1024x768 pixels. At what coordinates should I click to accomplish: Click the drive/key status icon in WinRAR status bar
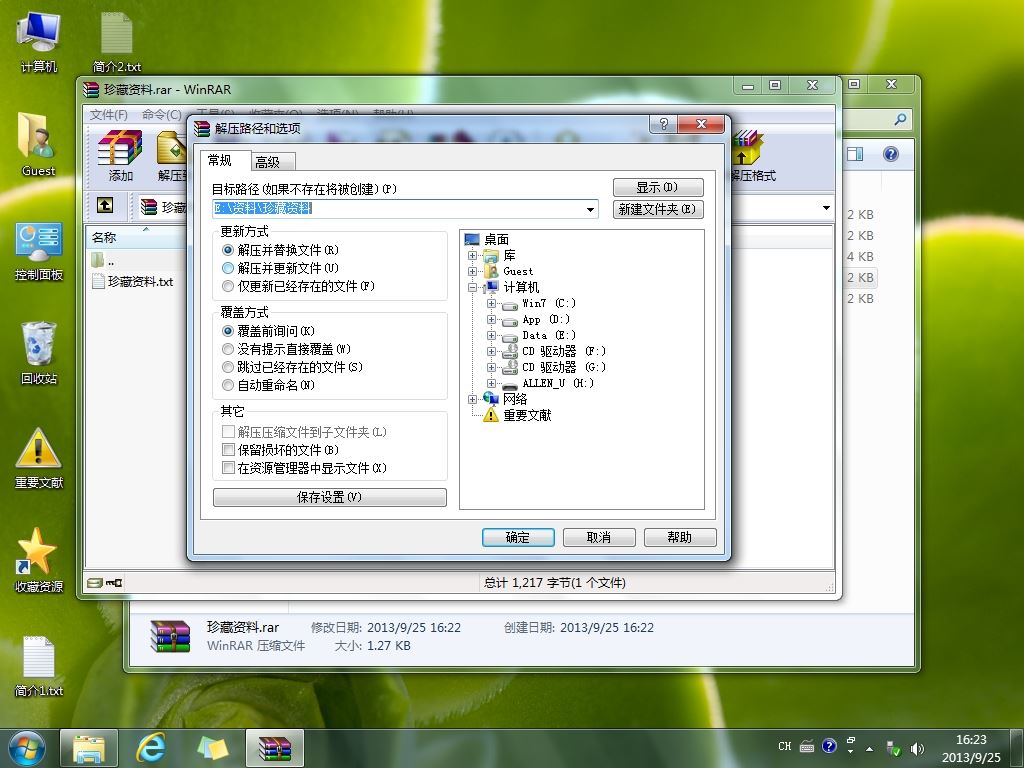106,583
